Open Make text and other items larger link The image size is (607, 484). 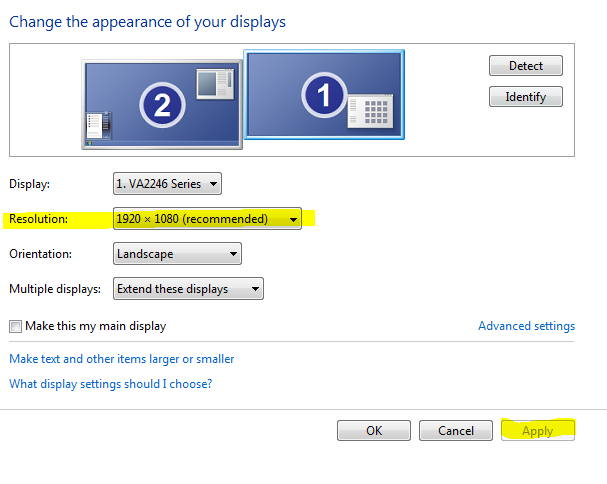[121, 359]
